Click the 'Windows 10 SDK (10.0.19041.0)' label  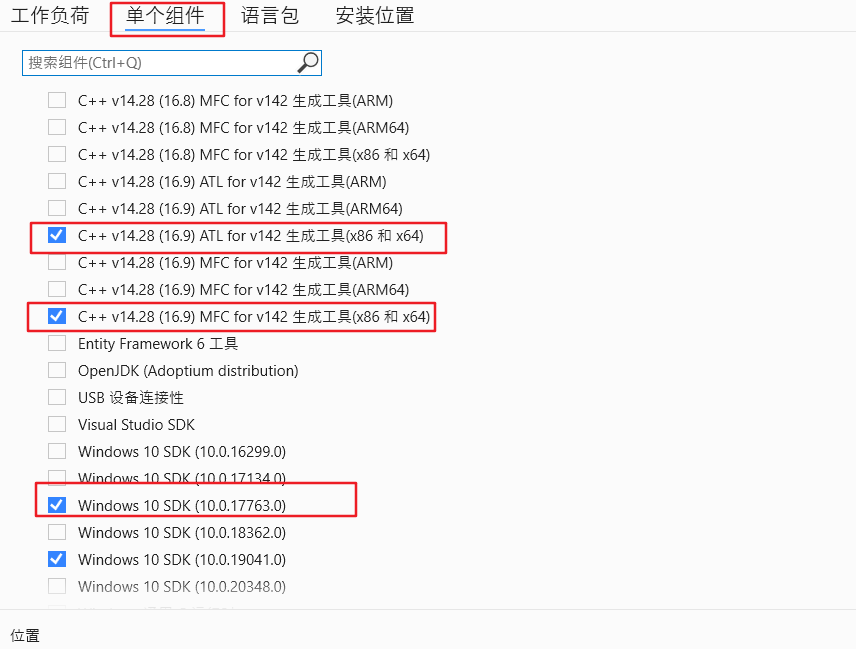click(x=182, y=560)
